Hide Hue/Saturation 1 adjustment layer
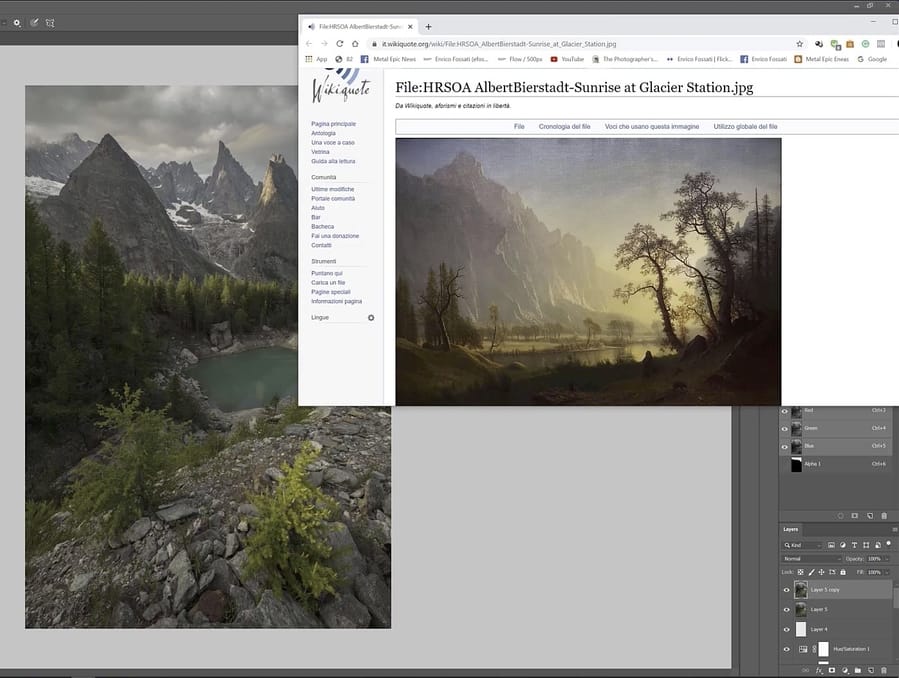Screen dimensions: 899x678 pos(787,649)
